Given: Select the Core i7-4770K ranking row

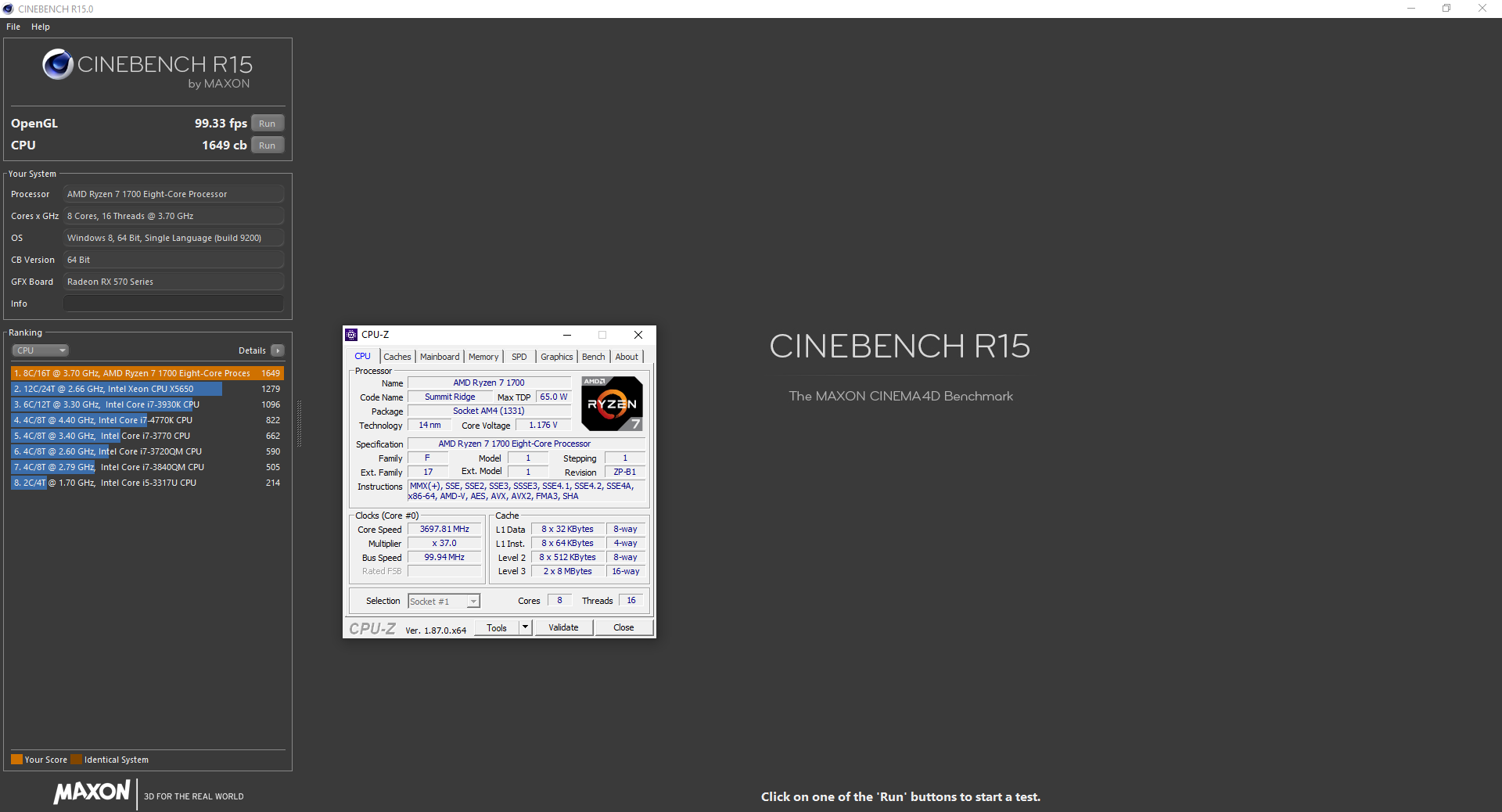Looking at the screenshot, I should 147,420.
